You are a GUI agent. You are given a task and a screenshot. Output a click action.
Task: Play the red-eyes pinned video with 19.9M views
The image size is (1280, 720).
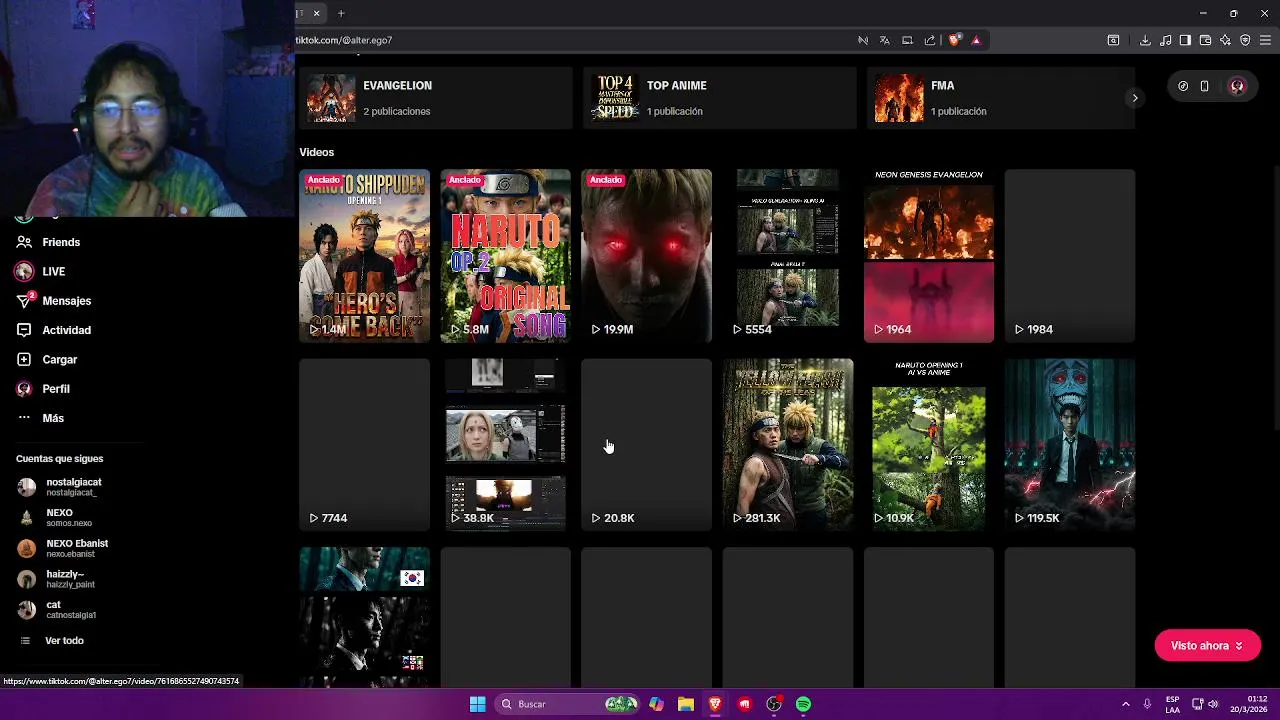pos(646,256)
